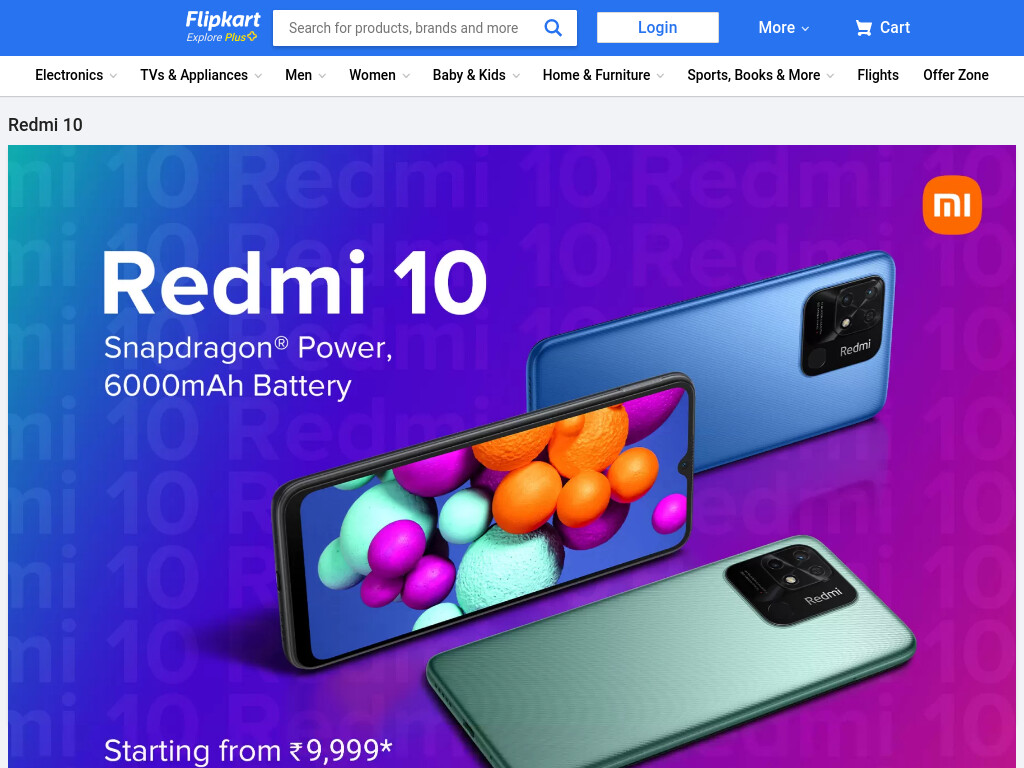
Task: Select the Women category menu
Action: point(379,75)
